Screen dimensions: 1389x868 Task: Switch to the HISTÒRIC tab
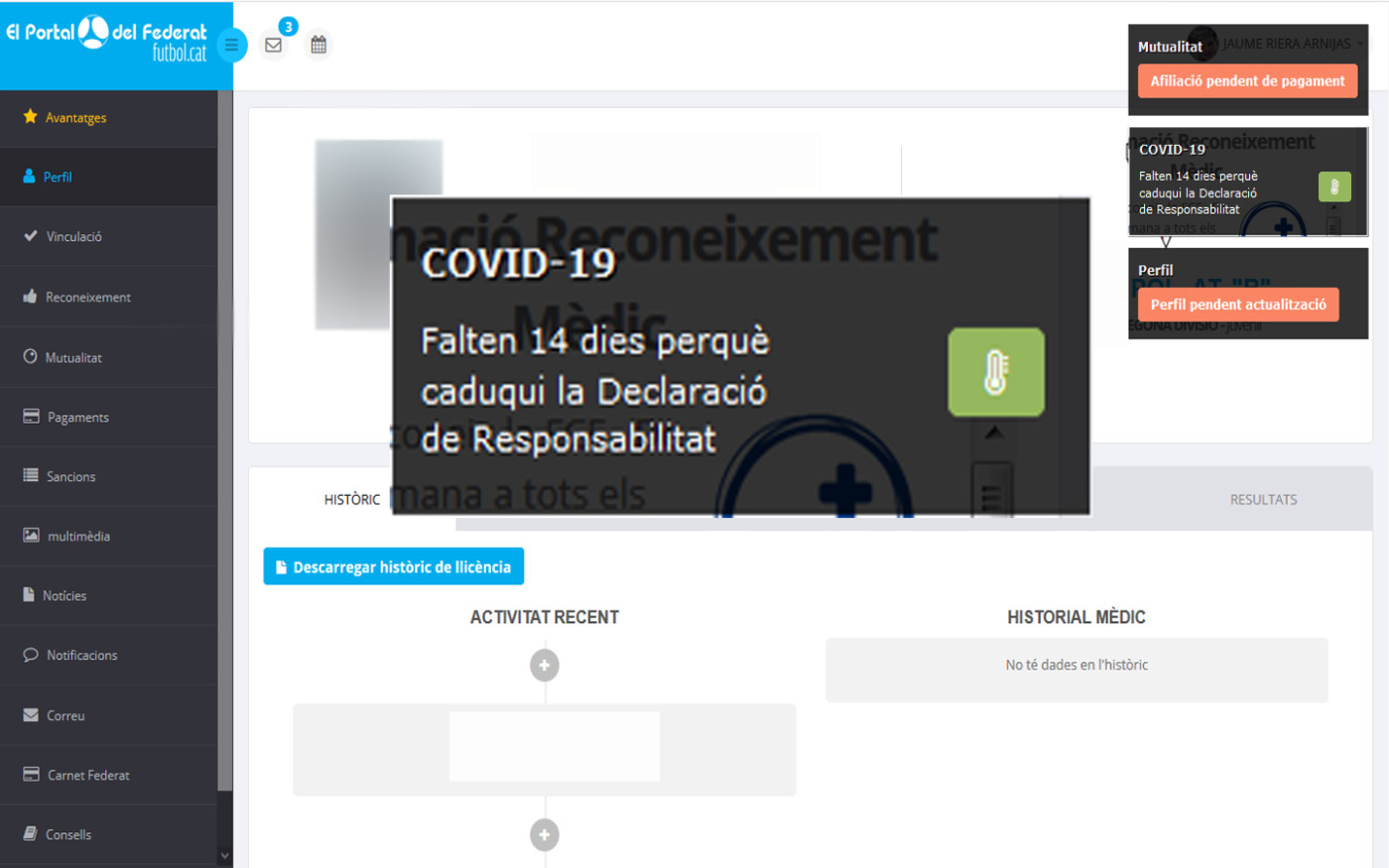click(x=351, y=500)
